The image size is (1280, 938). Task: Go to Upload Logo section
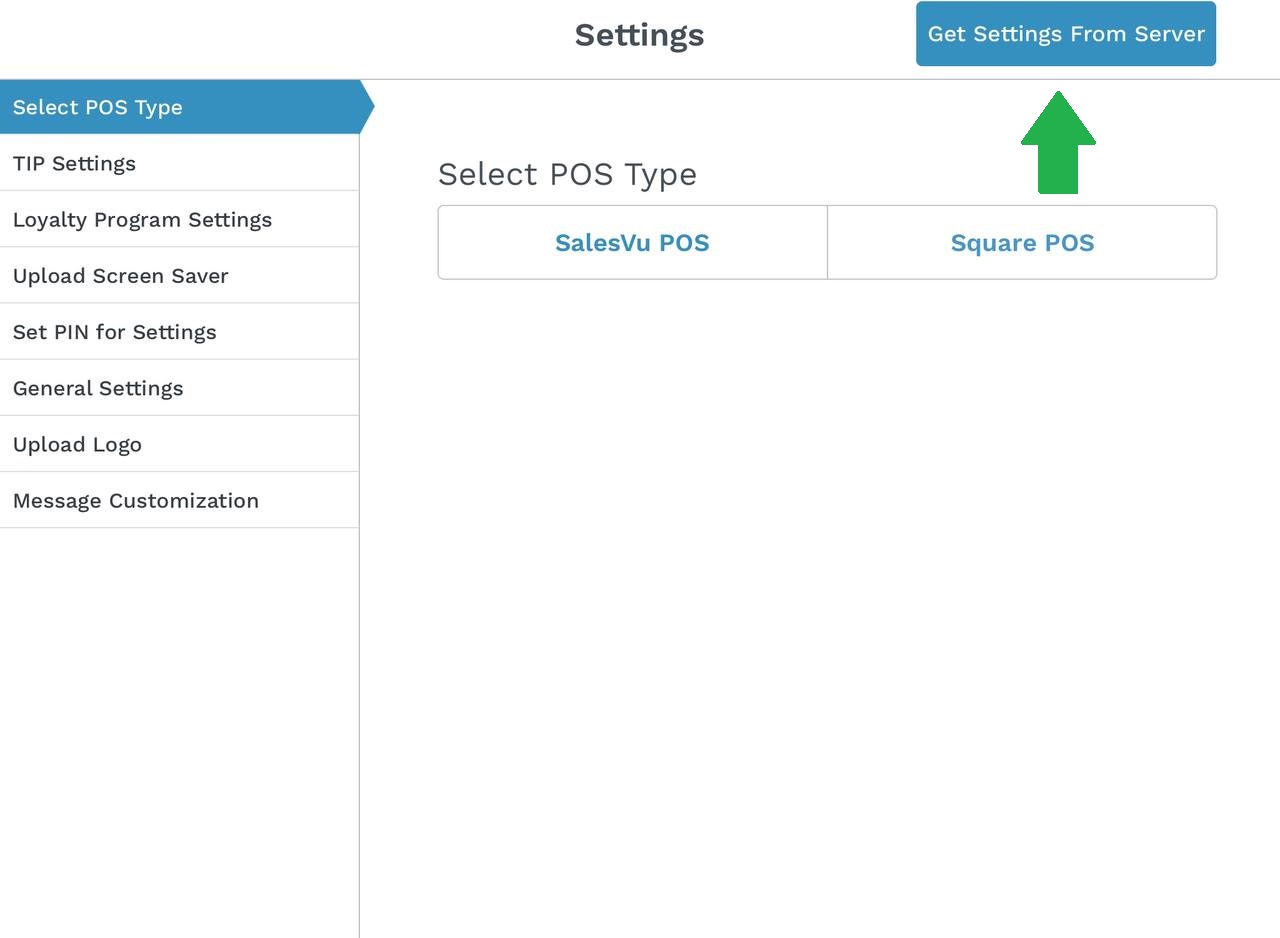179,443
